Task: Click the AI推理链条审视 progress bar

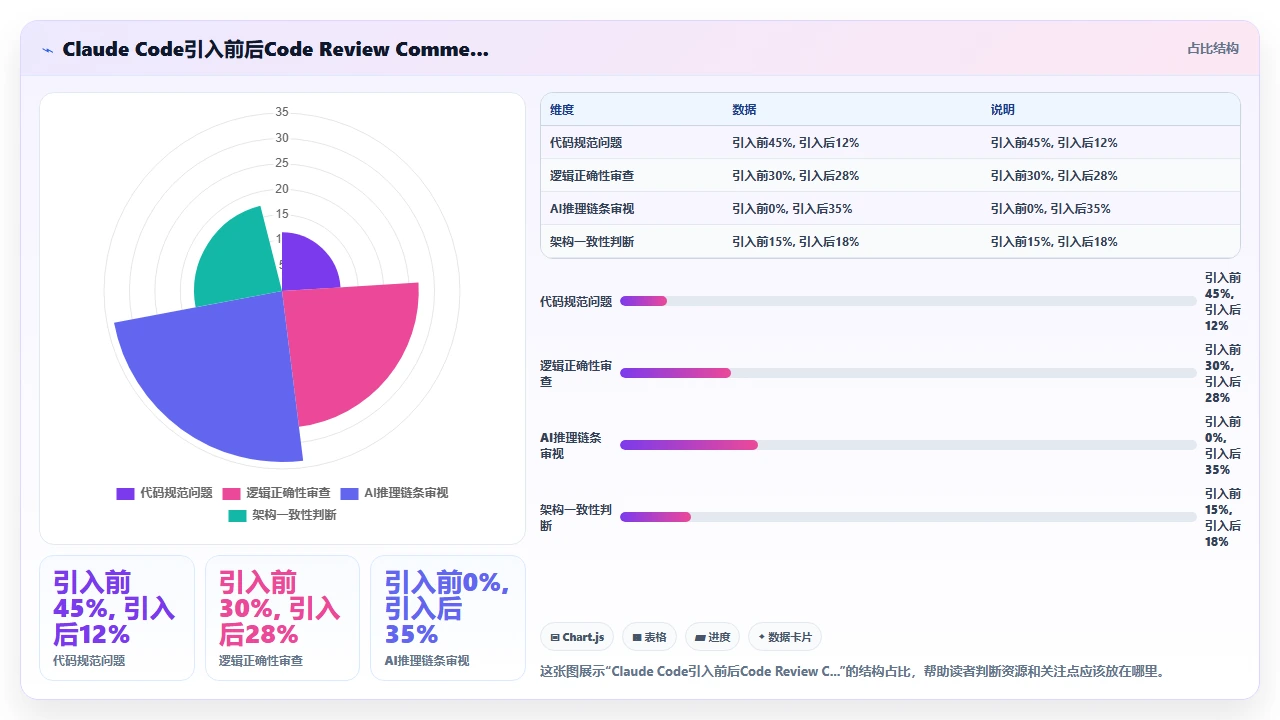Action: click(908, 445)
